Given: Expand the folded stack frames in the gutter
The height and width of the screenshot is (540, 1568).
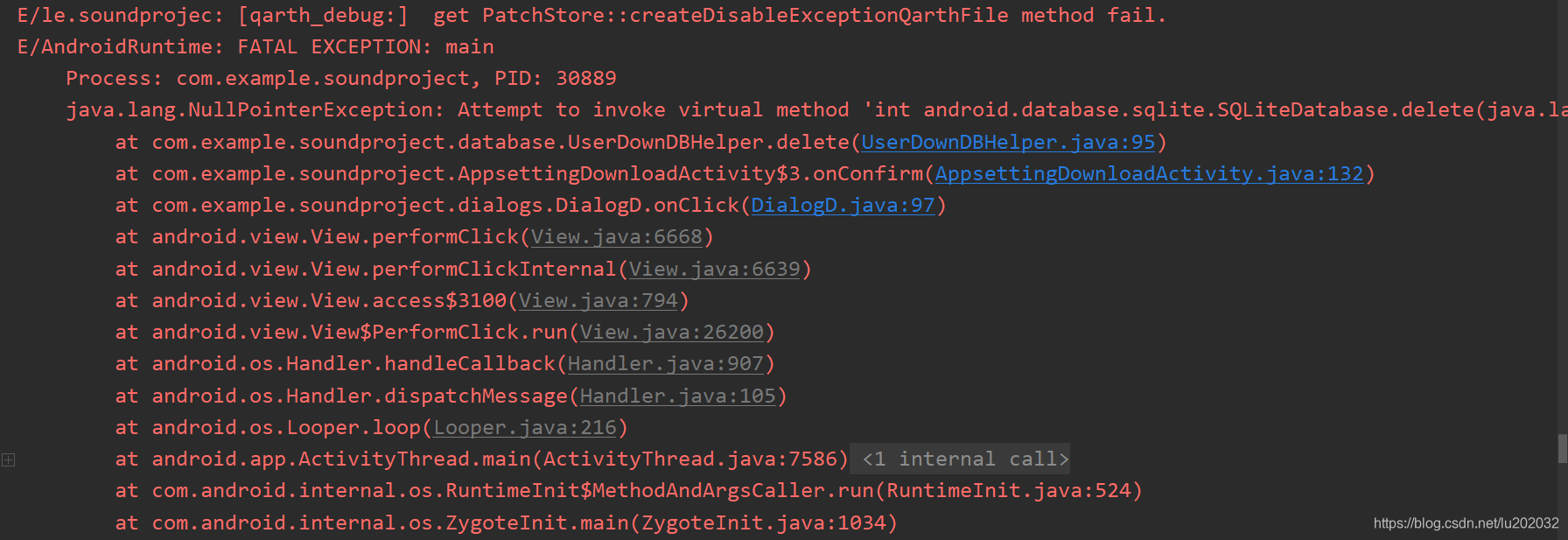Looking at the screenshot, I should pyautogui.click(x=8, y=459).
